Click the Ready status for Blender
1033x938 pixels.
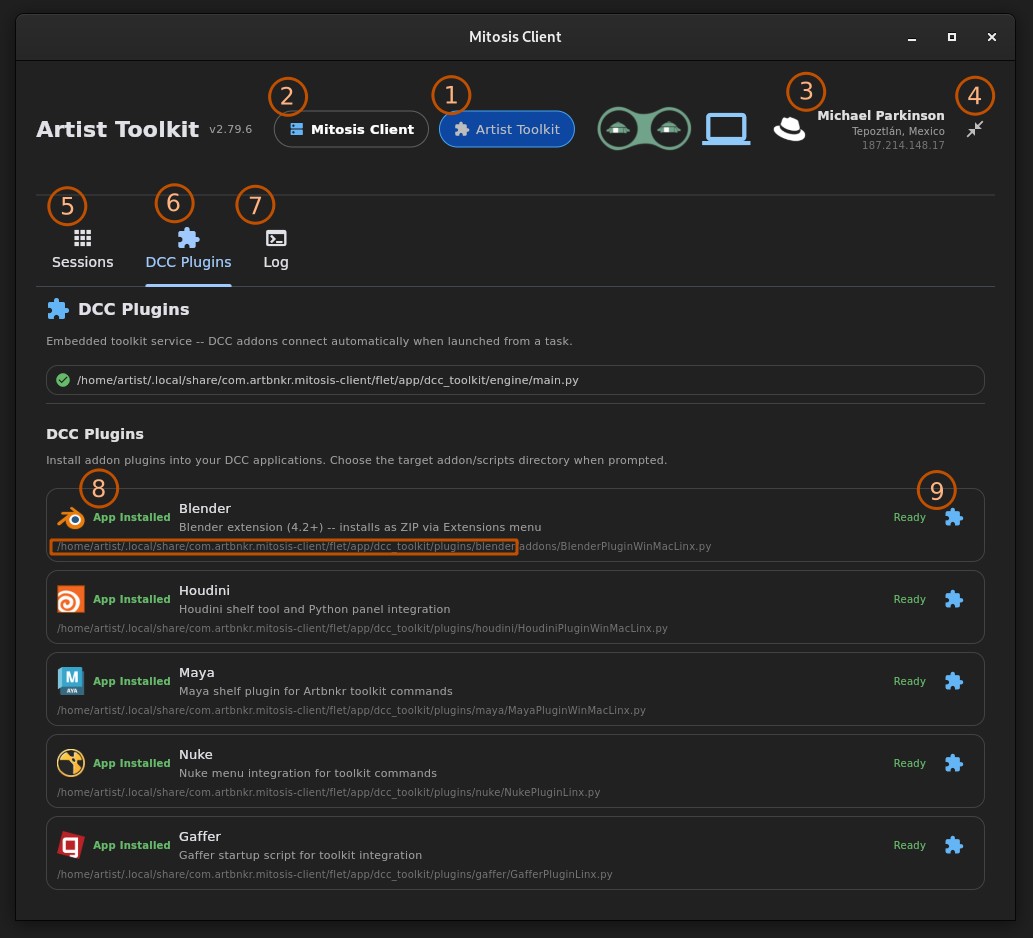click(909, 518)
